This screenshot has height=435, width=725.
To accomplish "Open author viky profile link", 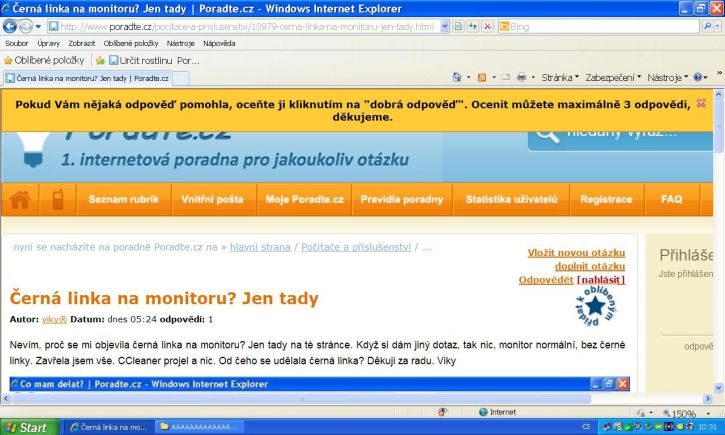I will point(54,319).
